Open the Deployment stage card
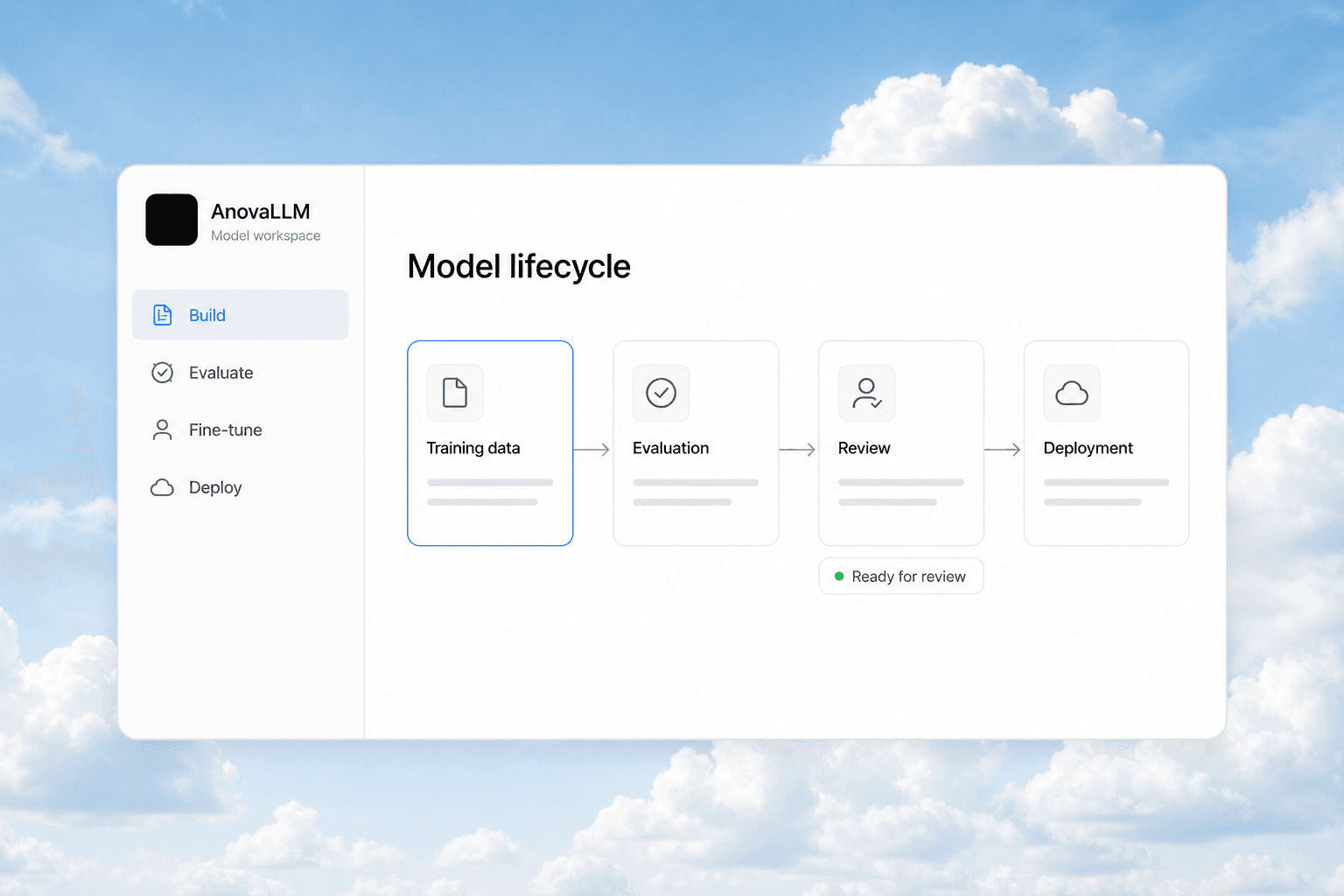Image resolution: width=1344 pixels, height=896 pixels. coord(1107,444)
